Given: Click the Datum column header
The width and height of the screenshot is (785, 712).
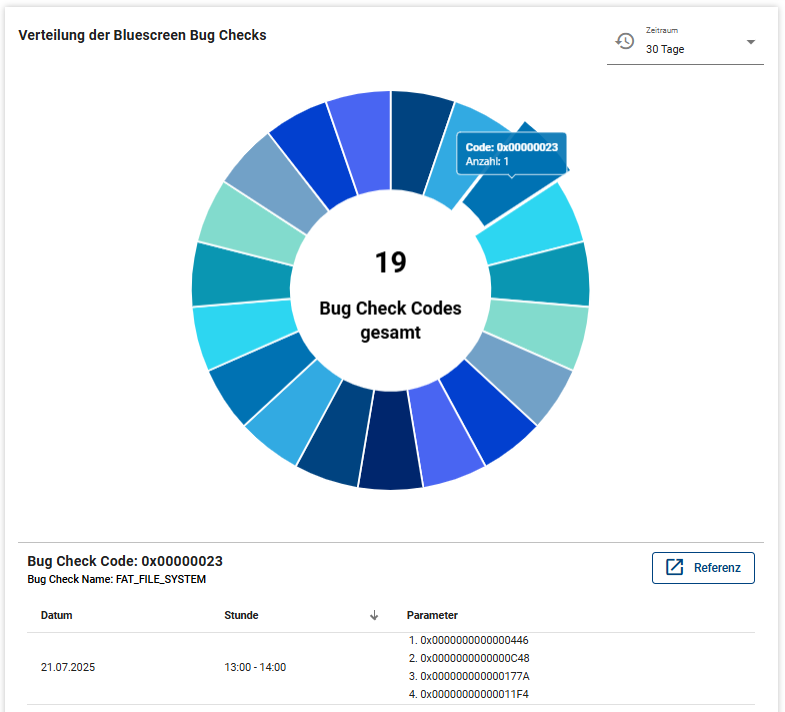Looking at the screenshot, I should 57,615.
